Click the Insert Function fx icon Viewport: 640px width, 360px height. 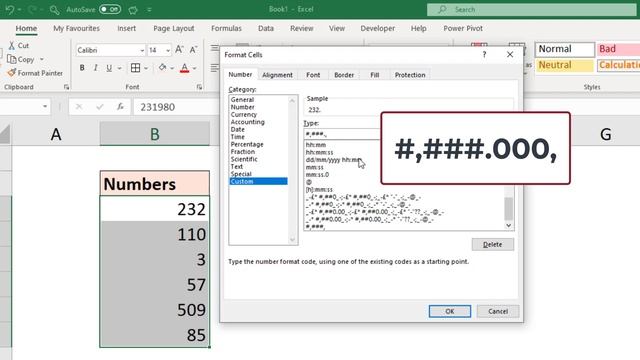(x=120, y=107)
